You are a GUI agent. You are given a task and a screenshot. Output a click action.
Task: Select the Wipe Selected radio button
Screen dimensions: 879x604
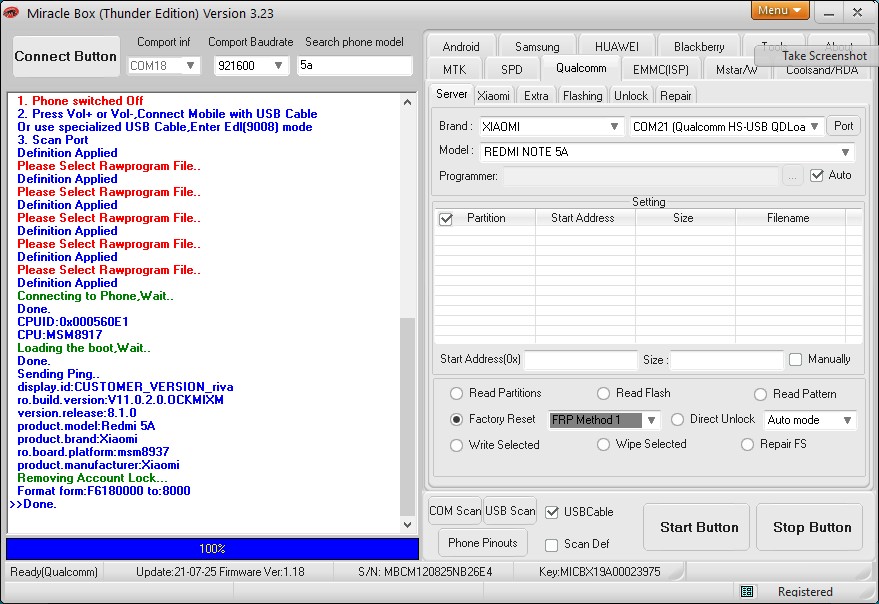coord(603,445)
